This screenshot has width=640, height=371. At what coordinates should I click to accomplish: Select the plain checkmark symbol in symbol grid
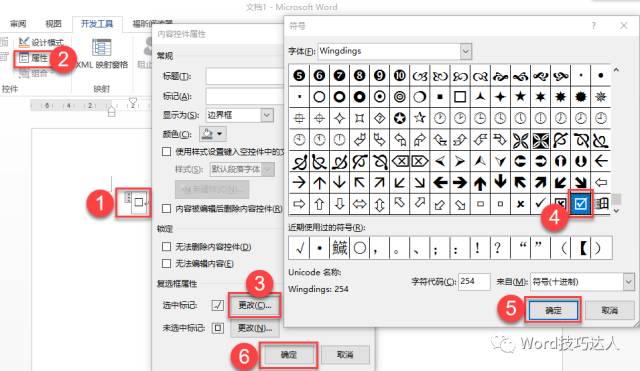(540, 203)
